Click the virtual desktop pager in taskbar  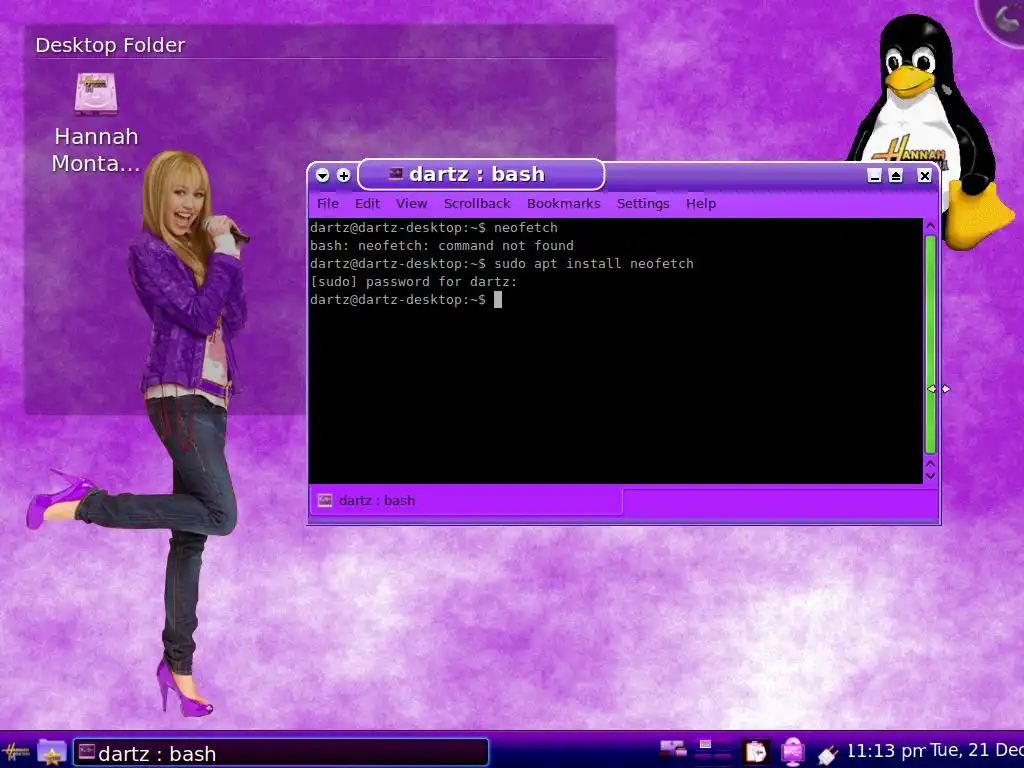click(713, 750)
